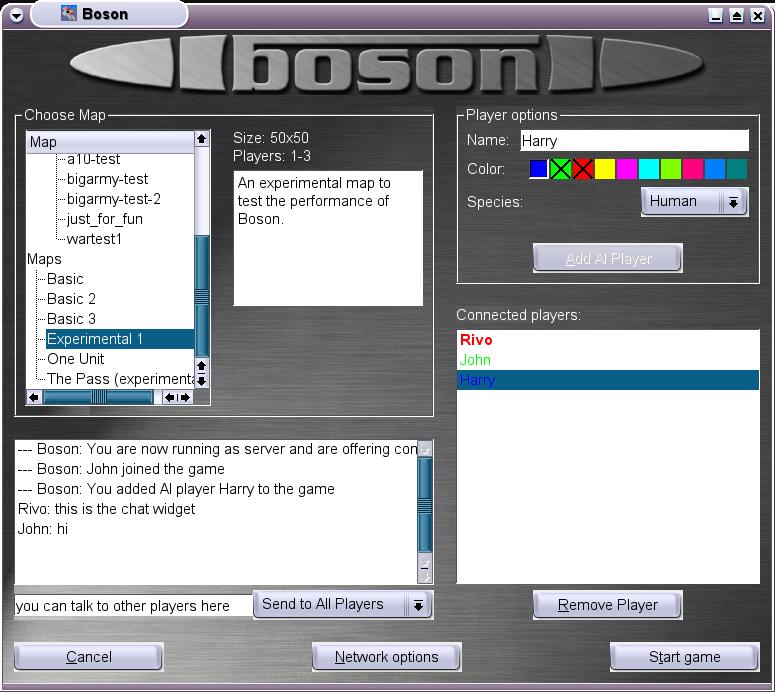
Task: Click the map list vertical scrollbar thumb
Action: pyautogui.click(x=202, y=296)
